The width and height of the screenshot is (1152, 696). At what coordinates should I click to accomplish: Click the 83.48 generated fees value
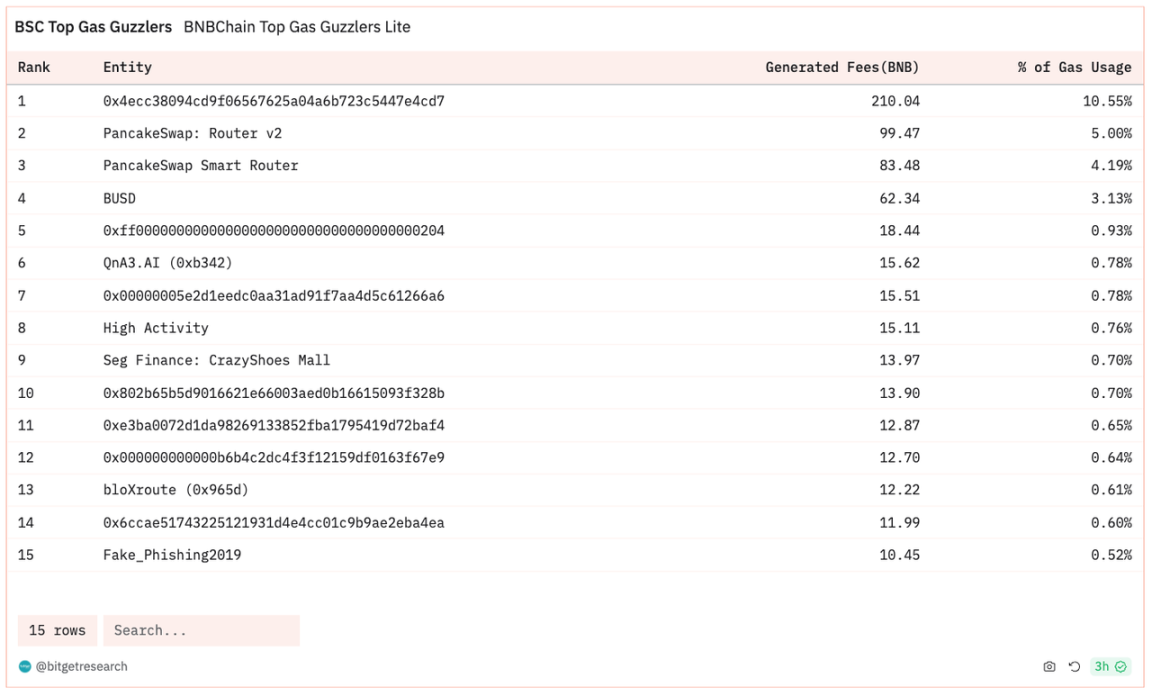(x=899, y=165)
